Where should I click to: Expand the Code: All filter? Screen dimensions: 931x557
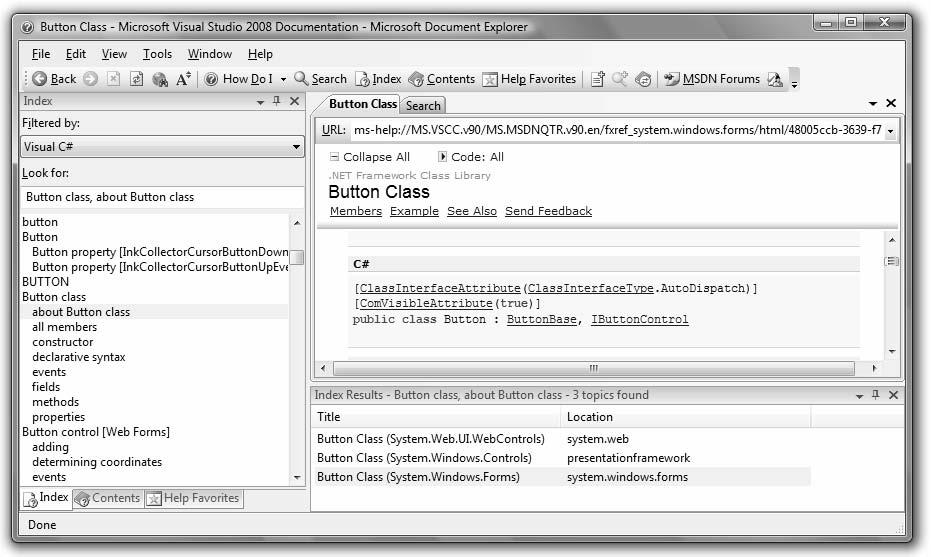click(x=471, y=157)
